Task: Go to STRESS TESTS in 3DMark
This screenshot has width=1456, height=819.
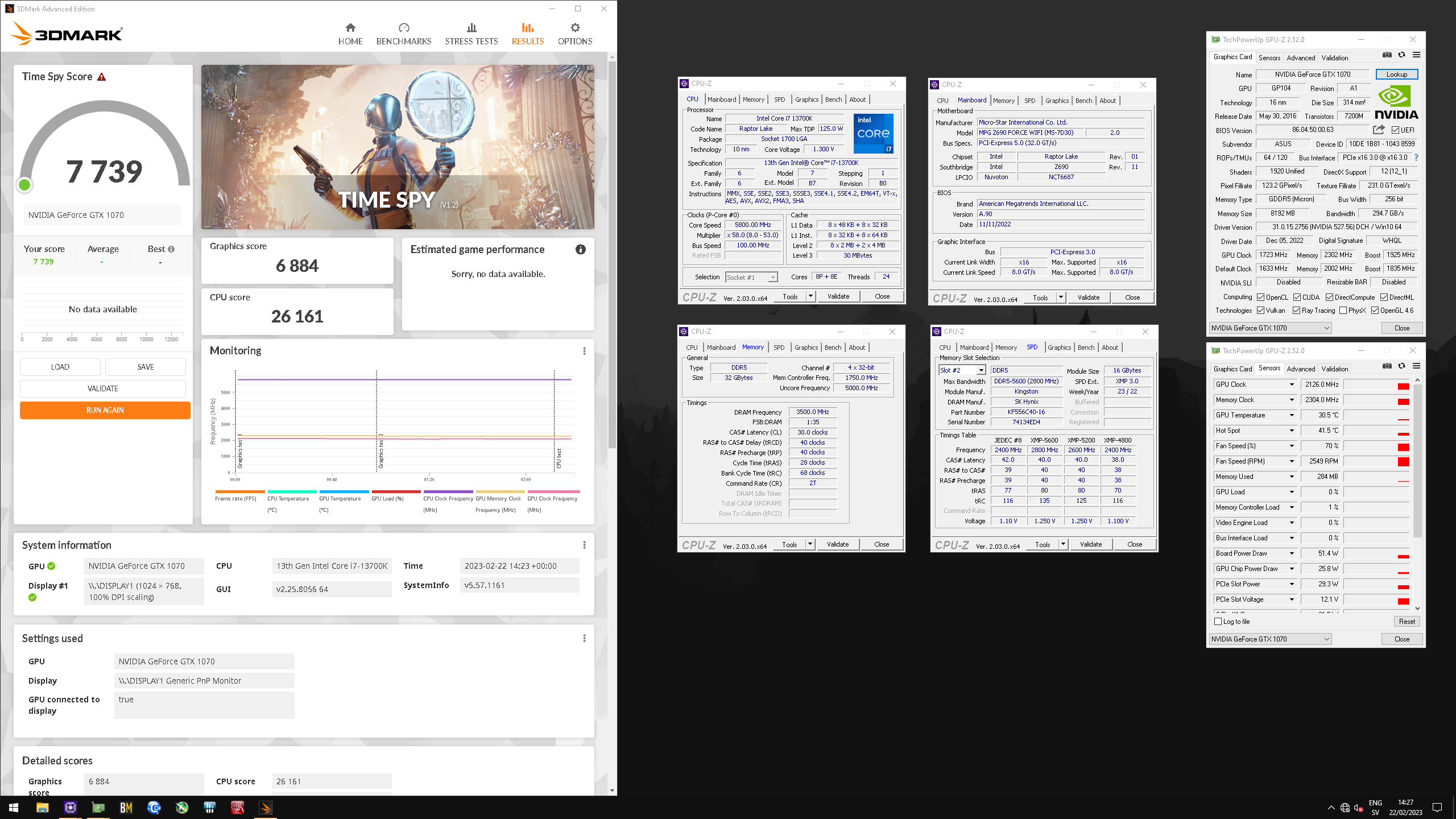Action: click(471, 34)
